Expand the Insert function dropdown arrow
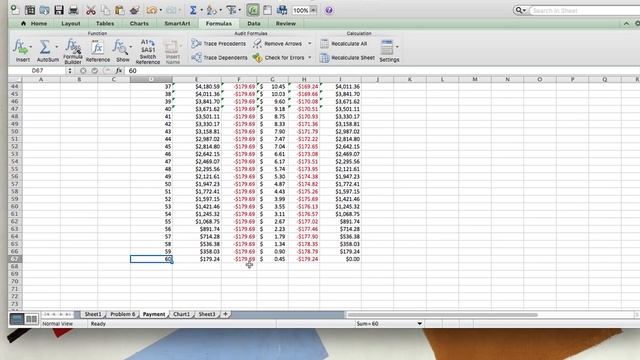640x360 pixels. 31,47
